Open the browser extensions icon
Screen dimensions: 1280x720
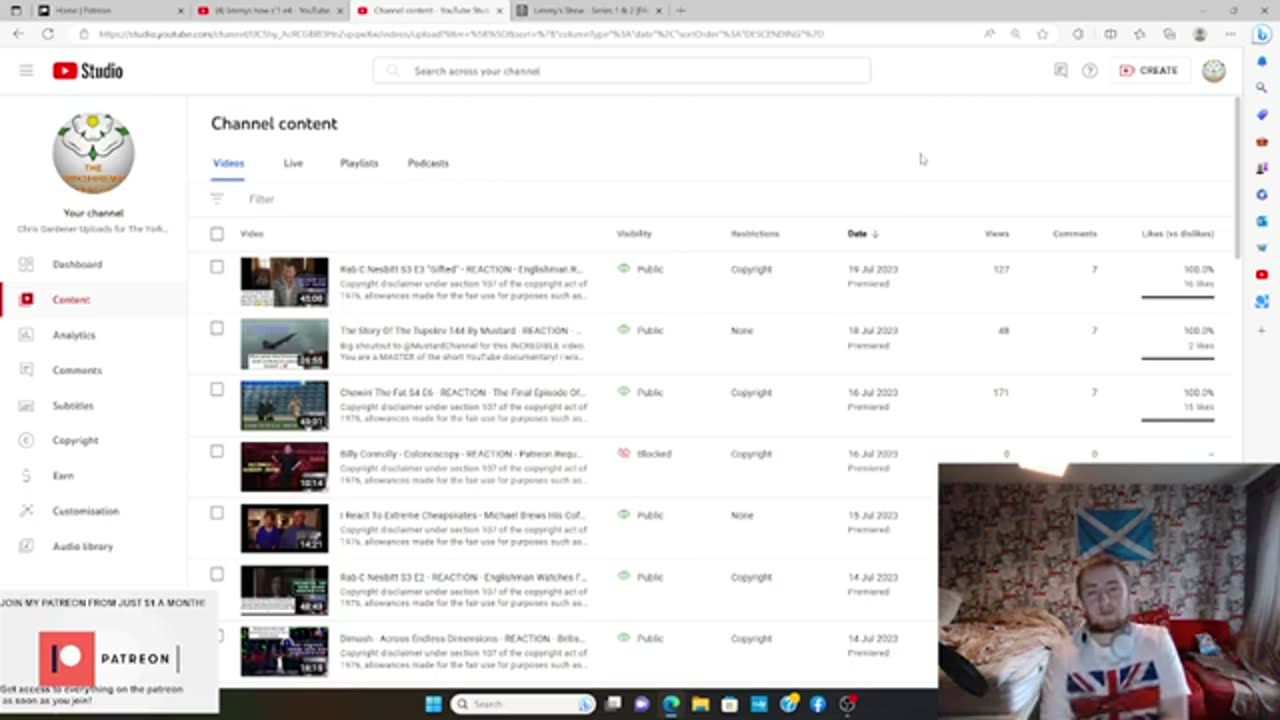1078,34
